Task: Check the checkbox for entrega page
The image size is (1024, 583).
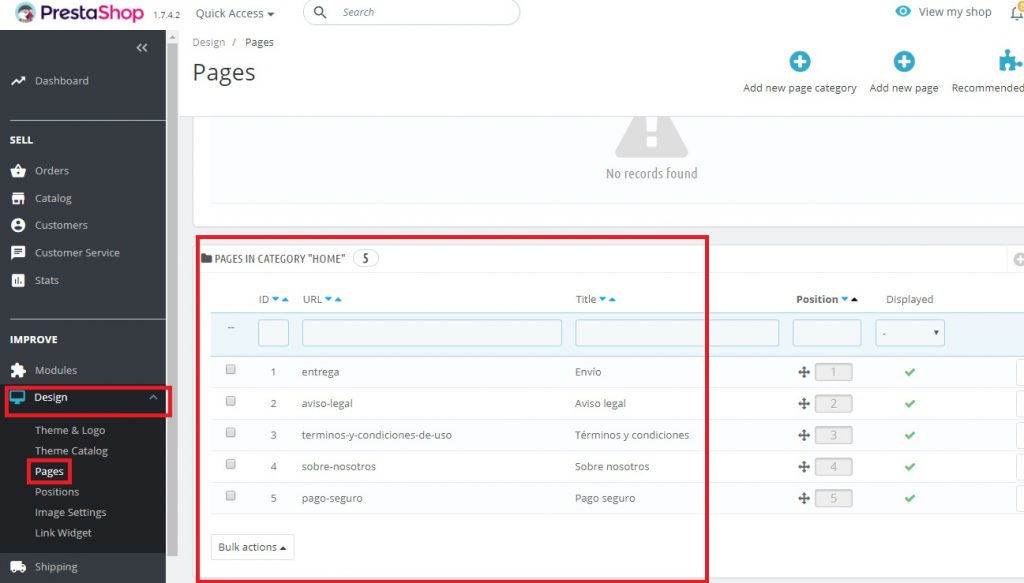Action: (231, 370)
